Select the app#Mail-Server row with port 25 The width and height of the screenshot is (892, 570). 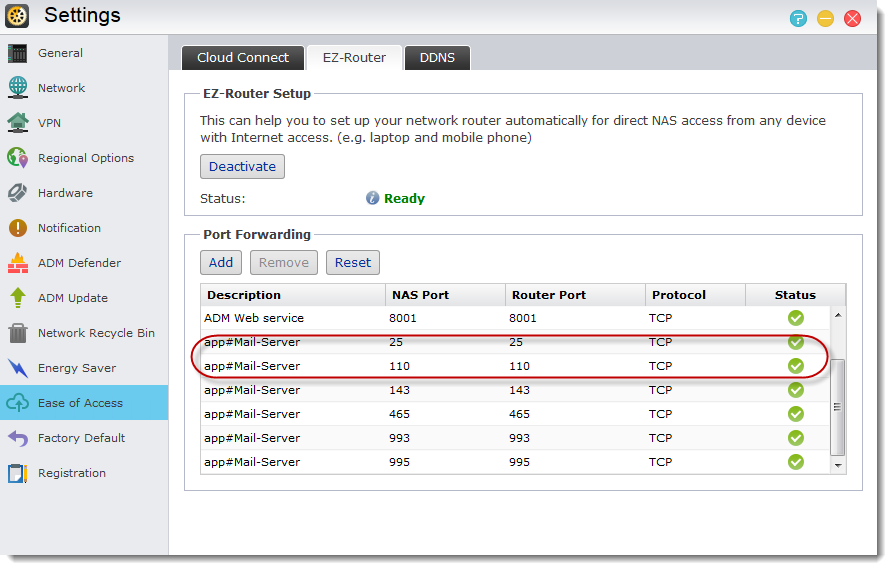[x=515, y=342]
